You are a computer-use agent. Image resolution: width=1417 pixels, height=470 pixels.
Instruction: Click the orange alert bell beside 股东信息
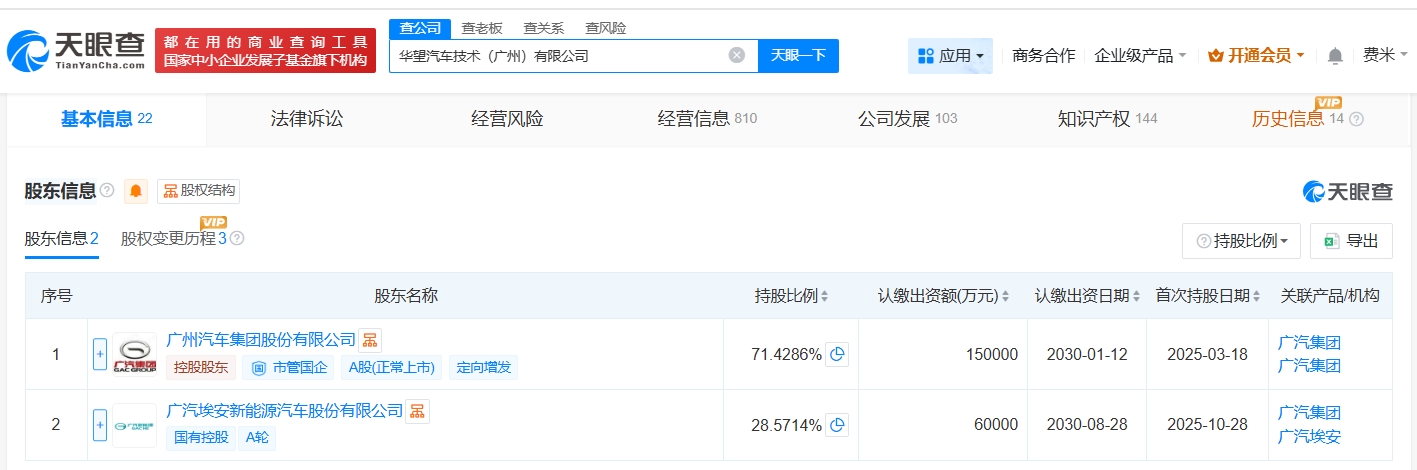(136, 191)
